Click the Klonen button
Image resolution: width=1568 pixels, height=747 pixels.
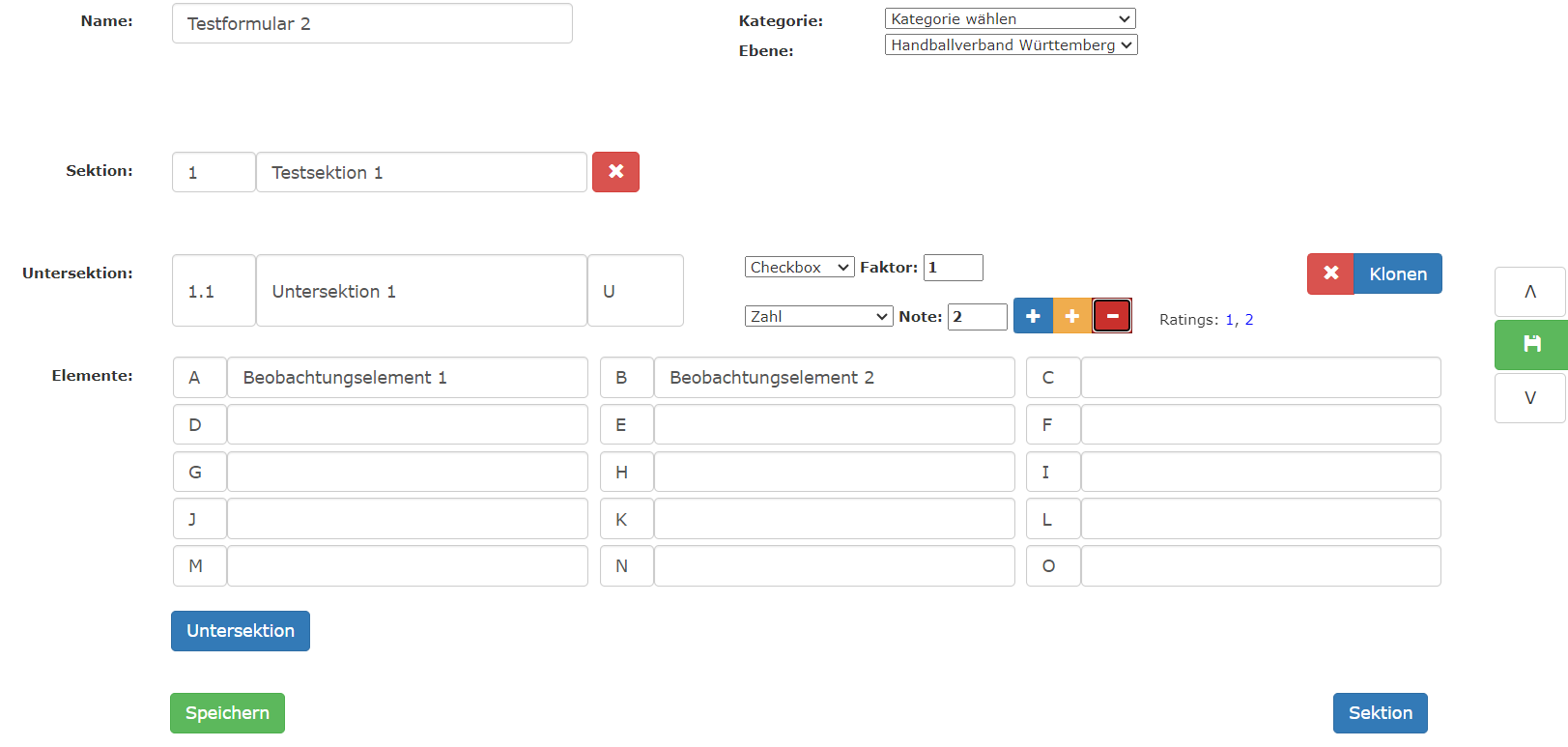1397,273
